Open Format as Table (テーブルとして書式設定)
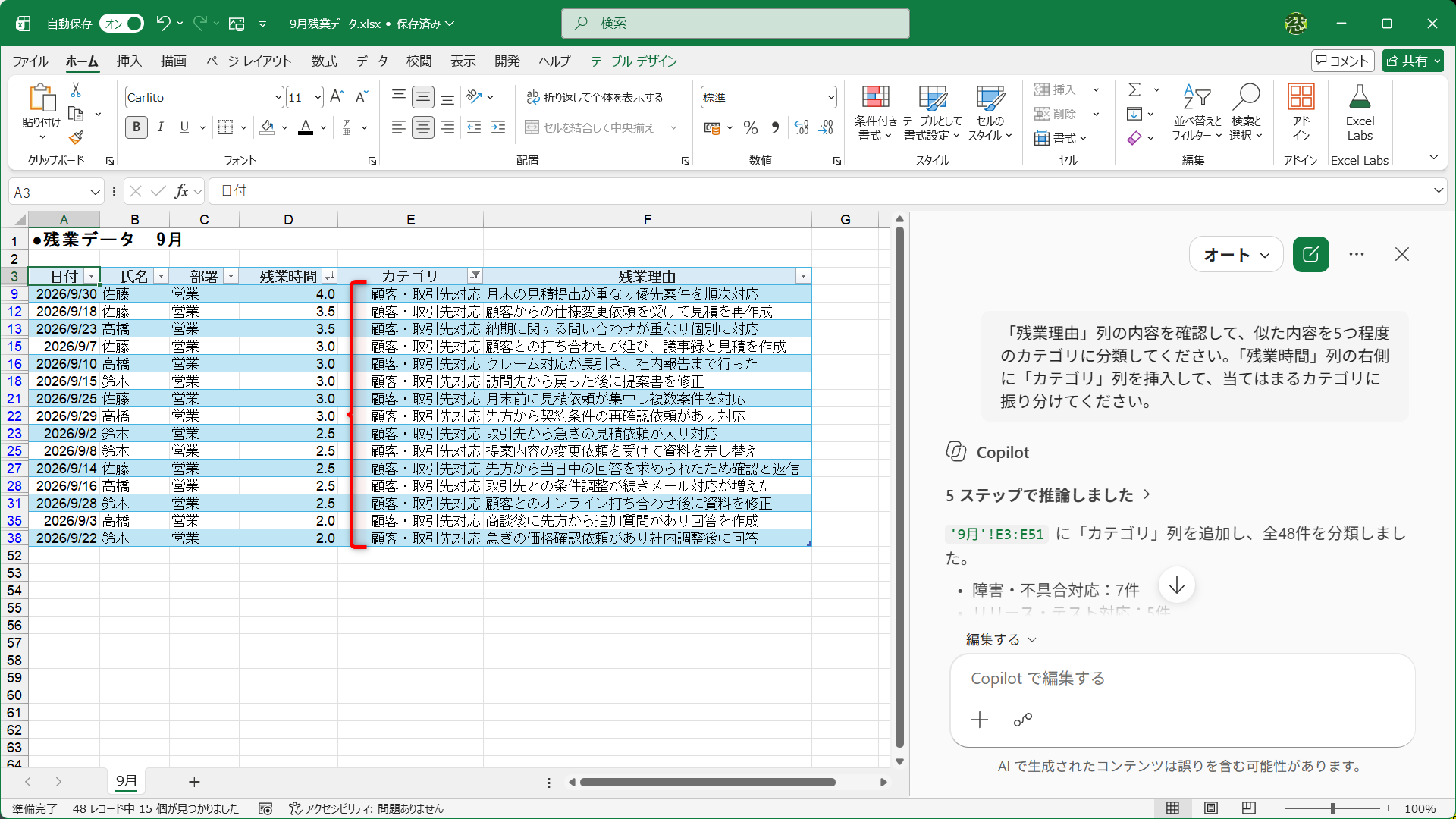 pos(932,112)
